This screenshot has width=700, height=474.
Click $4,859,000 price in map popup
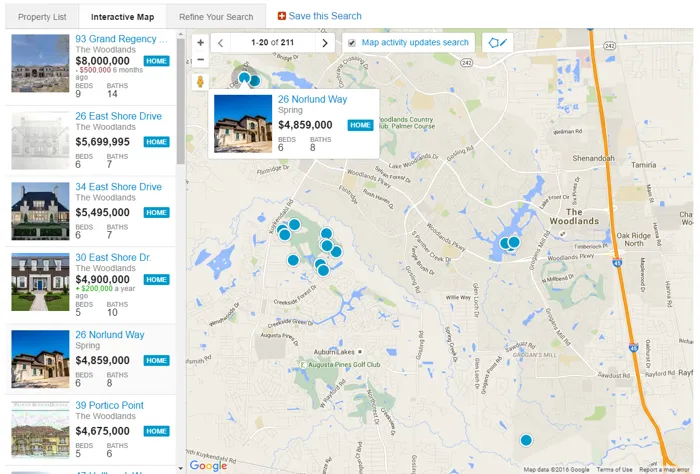coord(305,125)
